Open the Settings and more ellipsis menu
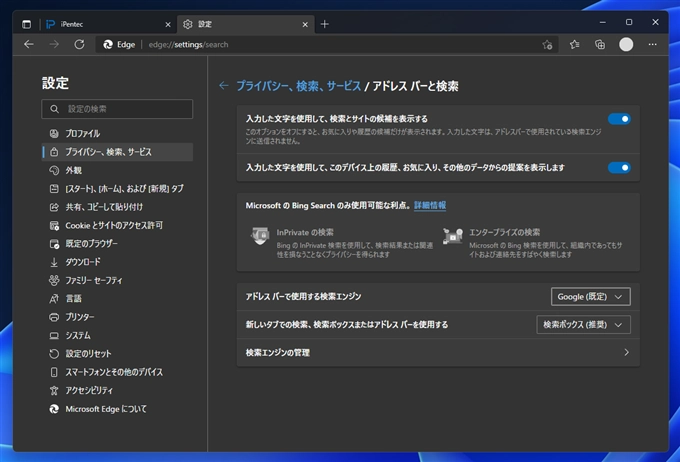The width and height of the screenshot is (680, 462). click(652, 44)
